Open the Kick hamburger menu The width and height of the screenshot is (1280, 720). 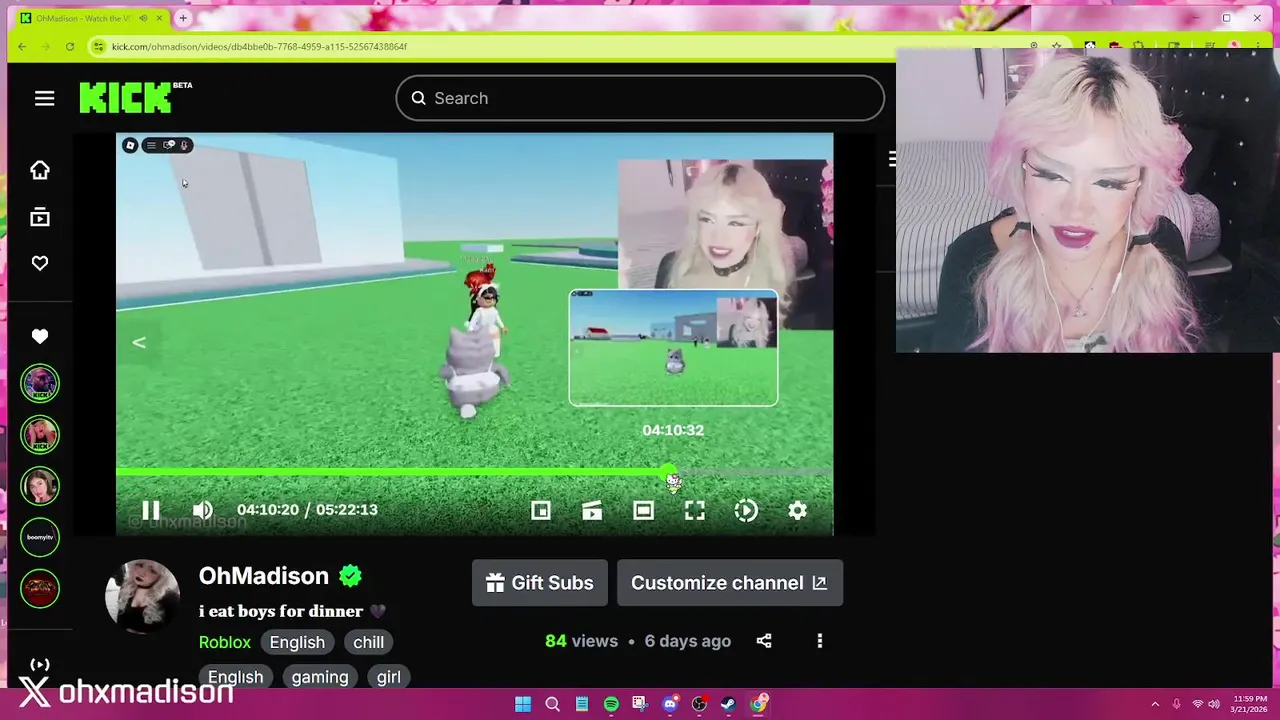(44, 98)
